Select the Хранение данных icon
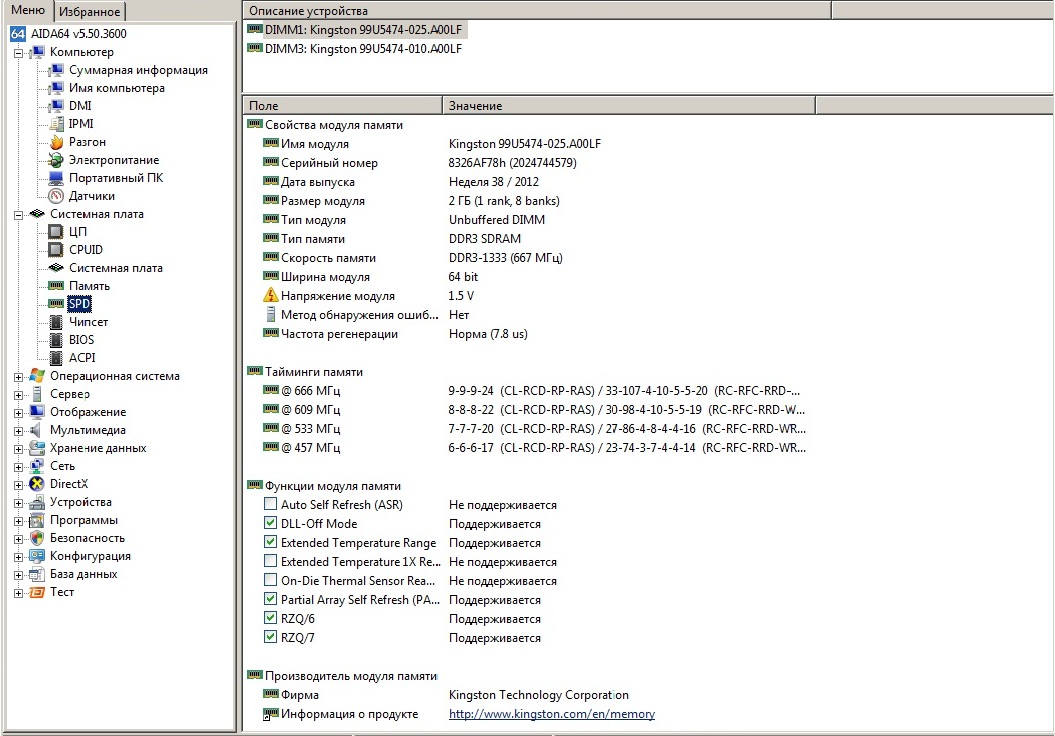Image resolution: width=1055 pixels, height=736 pixels. 37,448
